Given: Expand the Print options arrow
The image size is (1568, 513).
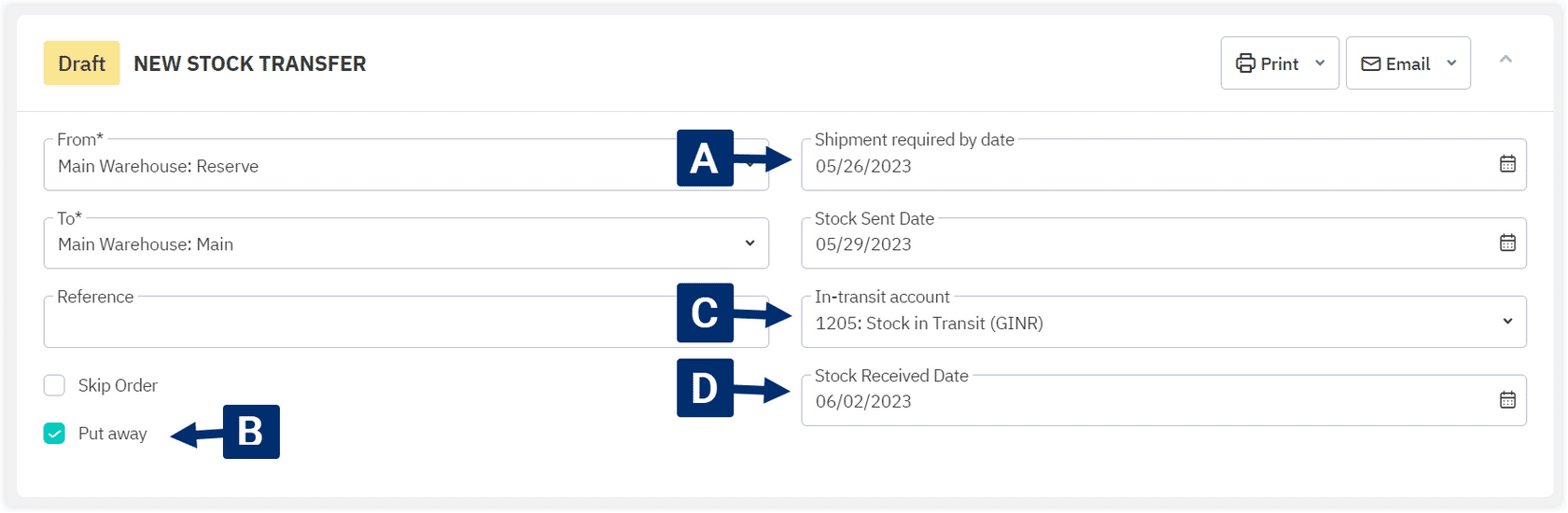Looking at the screenshot, I should pyautogui.click(x=1320, y=63).
